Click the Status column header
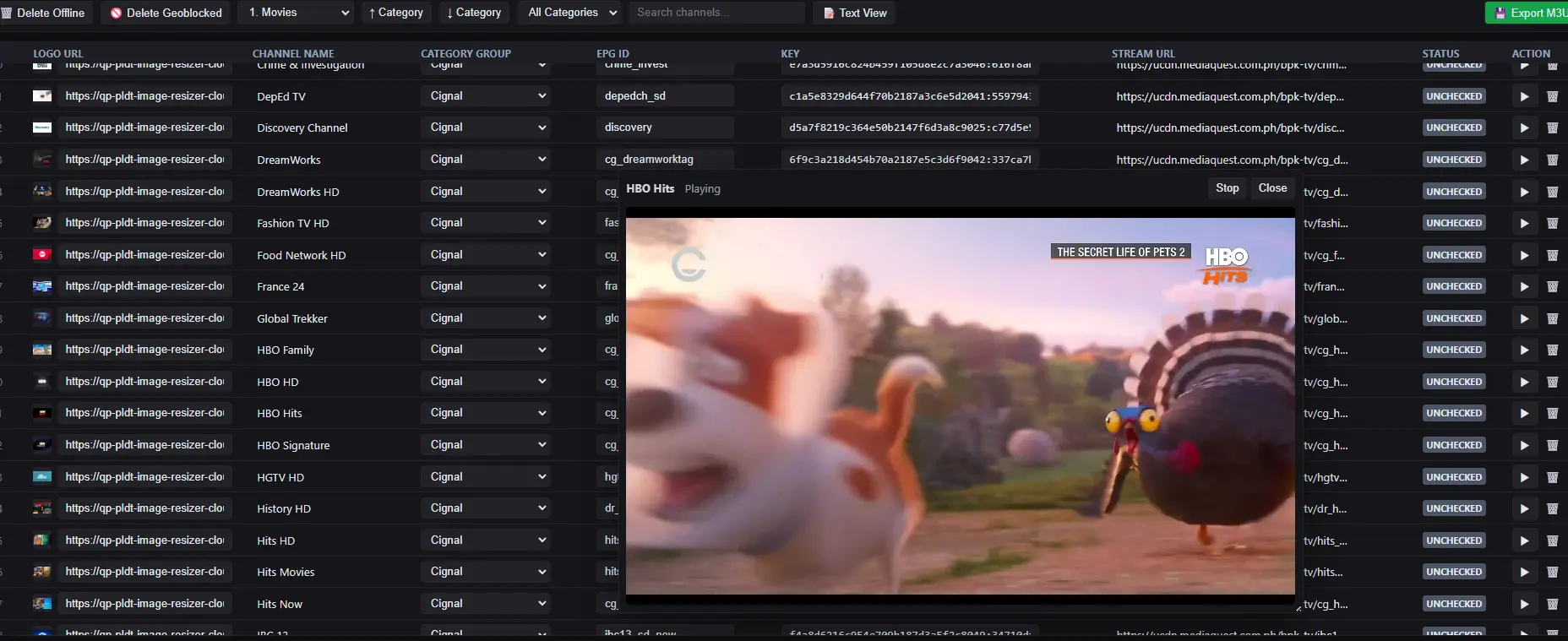 pyautogui.click(x=1440, y=53)
